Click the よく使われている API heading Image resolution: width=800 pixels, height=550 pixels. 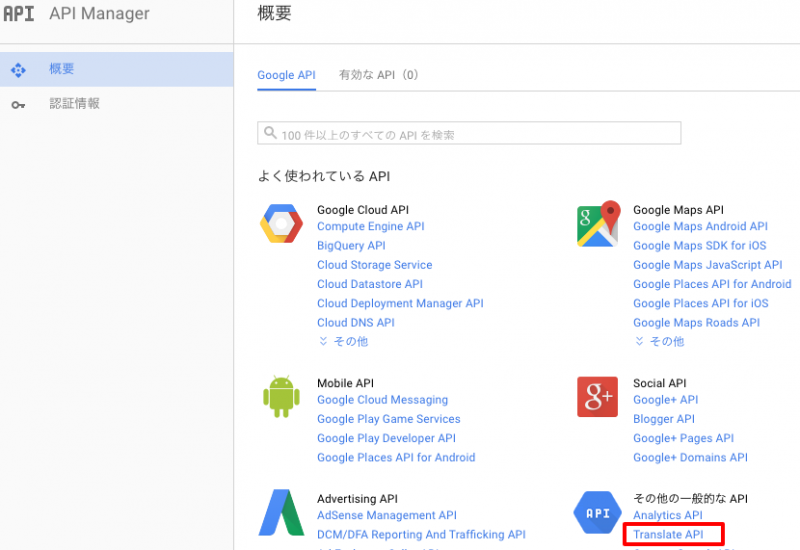pos(324,177)
